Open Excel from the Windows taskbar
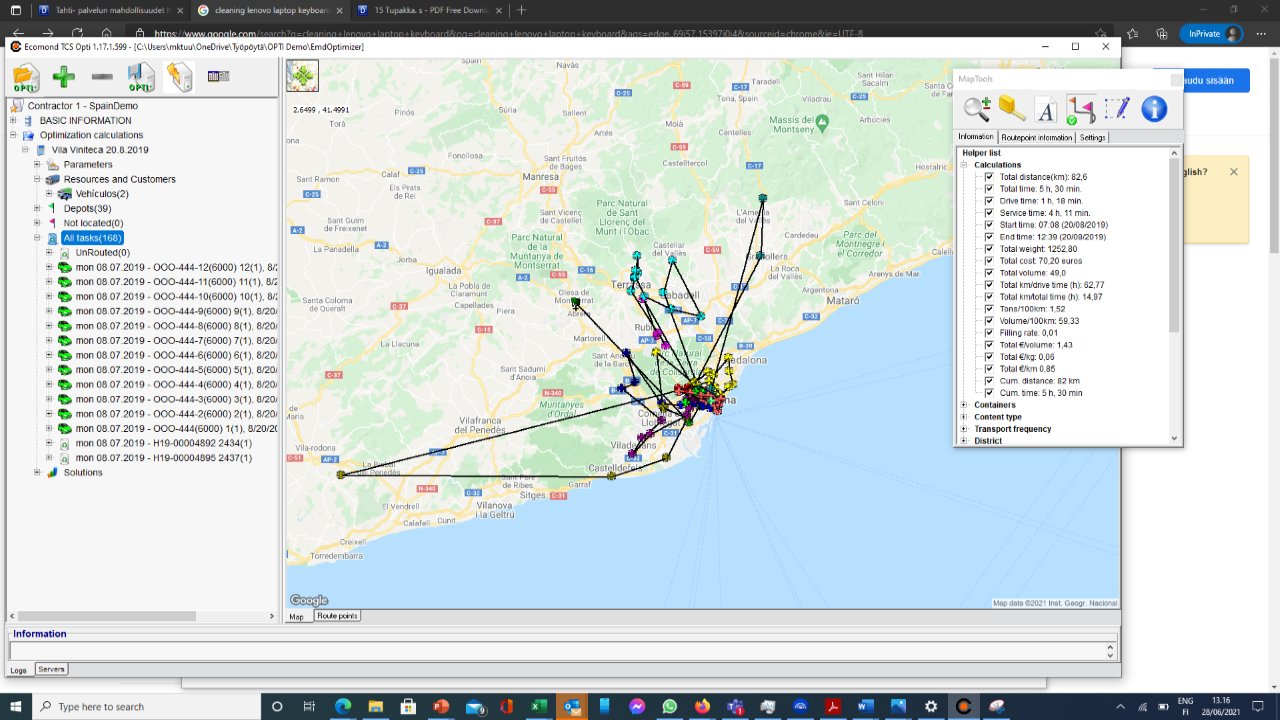Viewport: 1280px width, 720px height. coord(538,706)
